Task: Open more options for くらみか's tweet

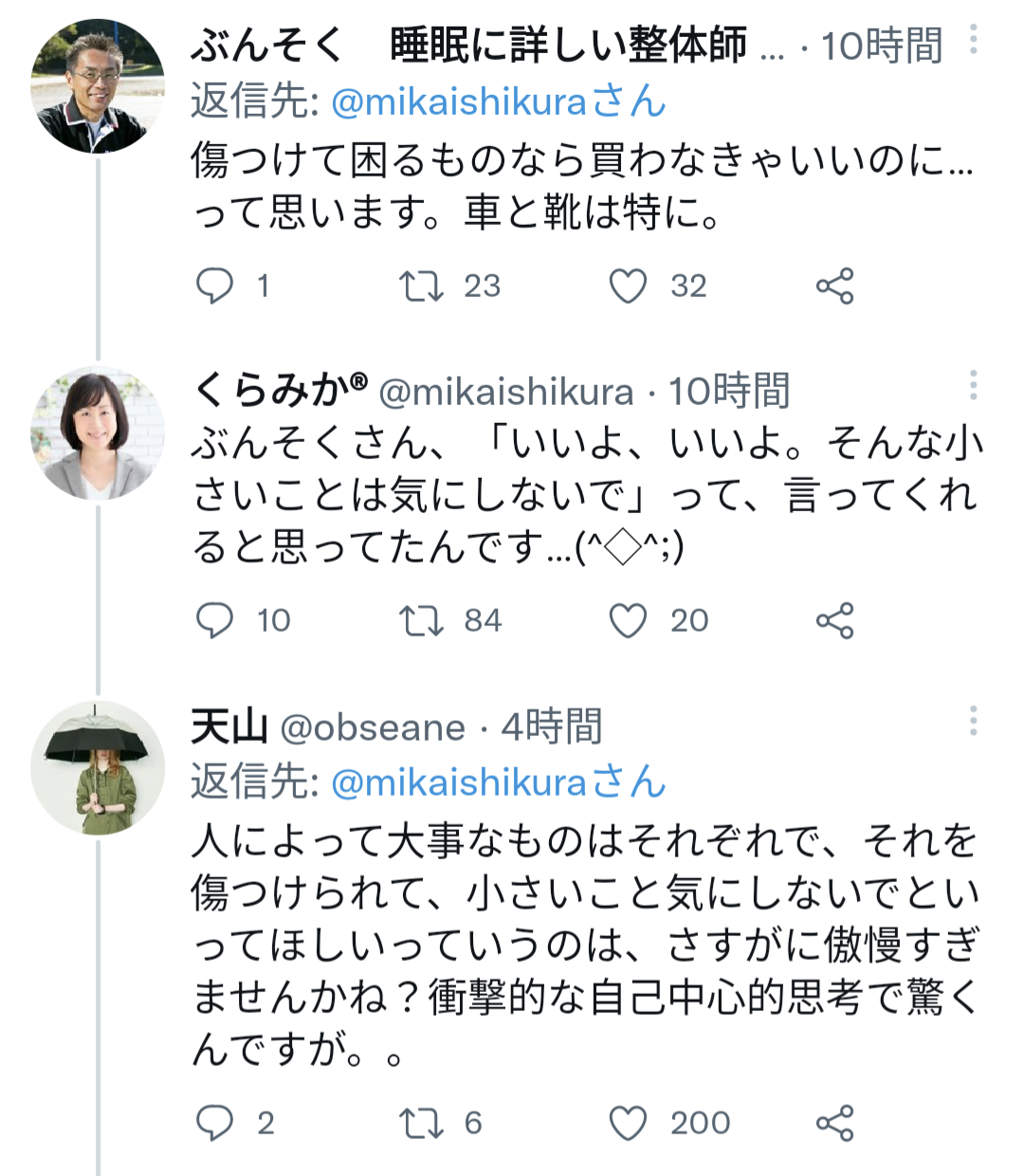Action: coord(973,385)
